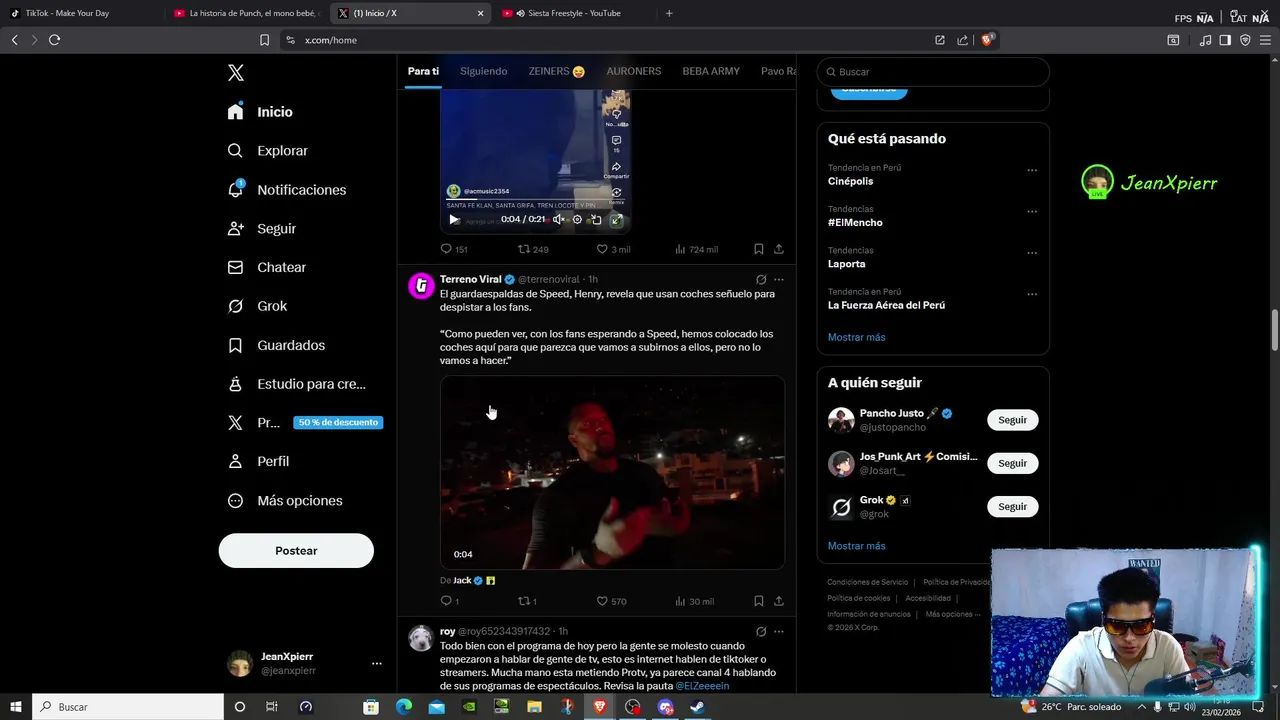
Task: Reload the page
Action: coord(54,40)
